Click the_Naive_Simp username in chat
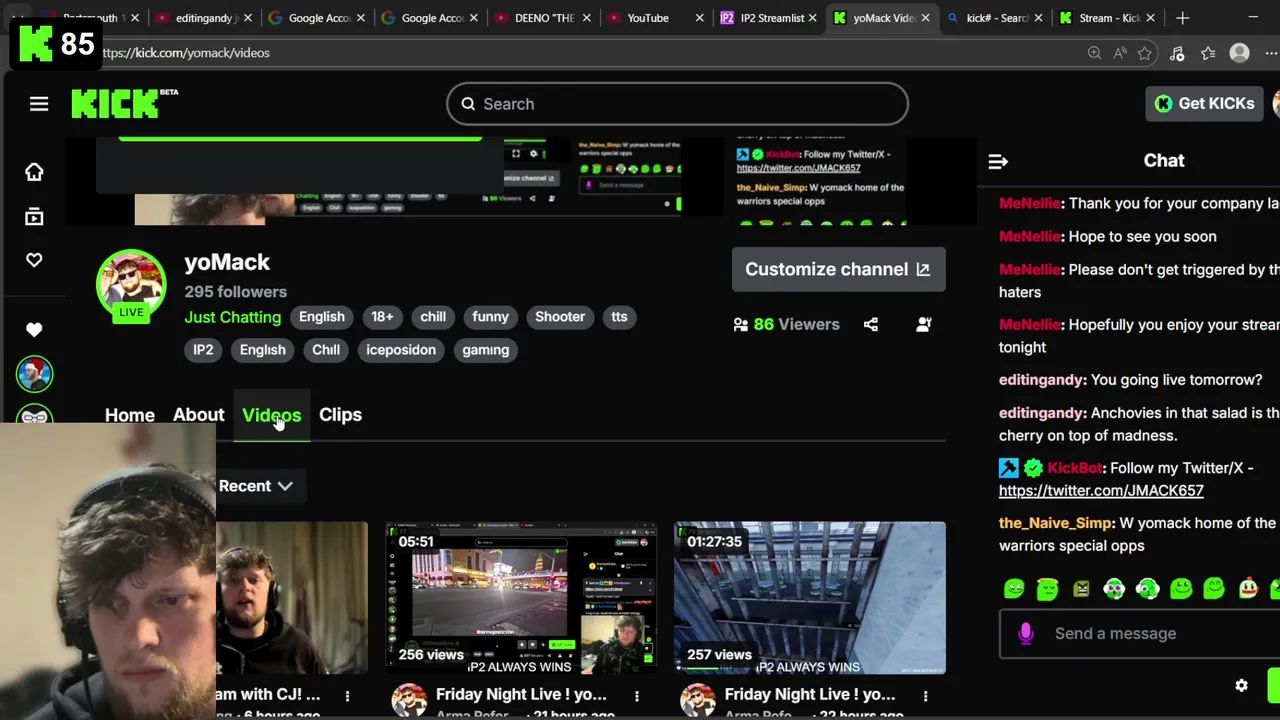This screenshot has height=720, width=1280. 1056,523
